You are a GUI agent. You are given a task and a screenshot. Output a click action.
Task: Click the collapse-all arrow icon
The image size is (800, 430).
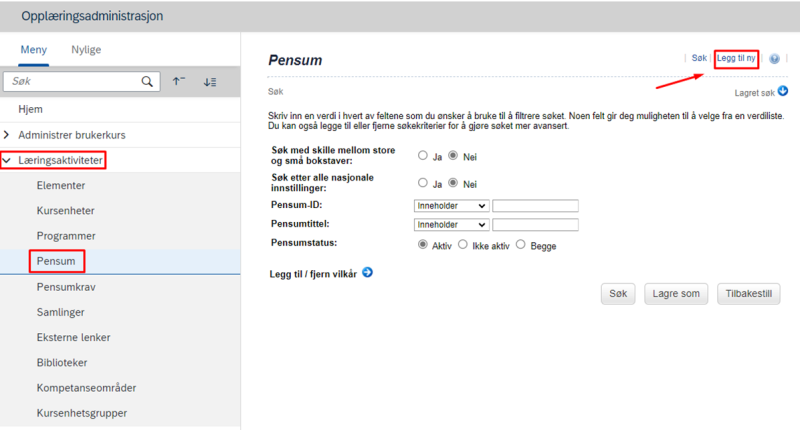179,81
